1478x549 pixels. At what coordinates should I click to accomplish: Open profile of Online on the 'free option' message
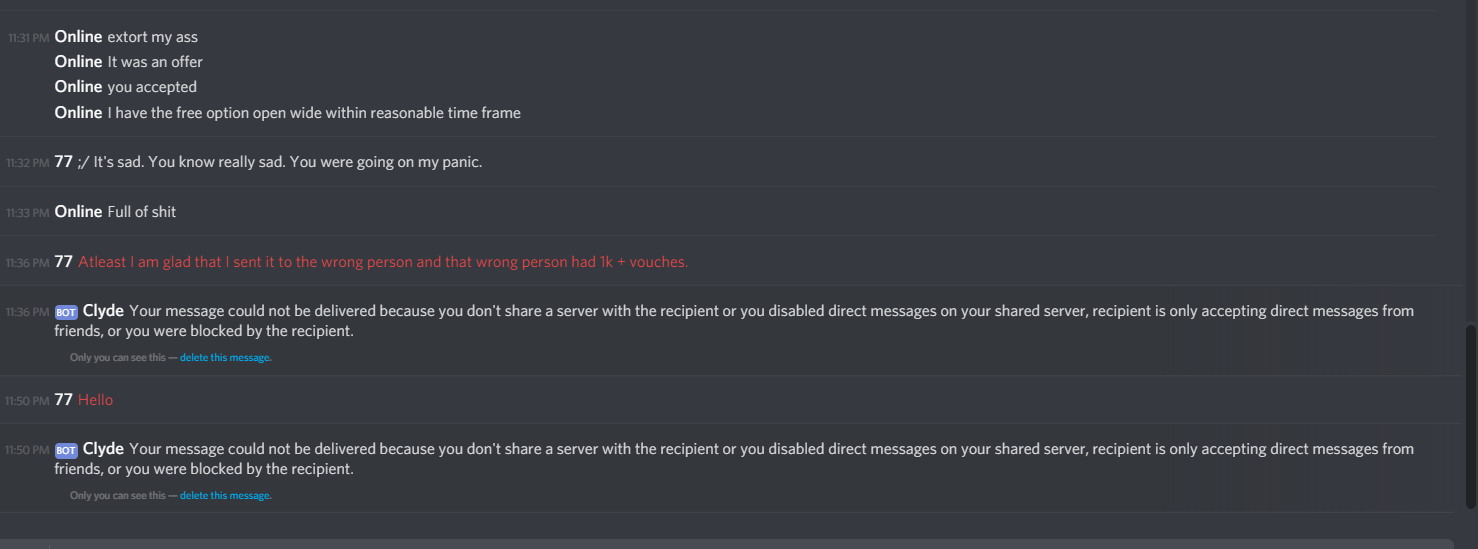pyautogui.click(x=78, y=113)
